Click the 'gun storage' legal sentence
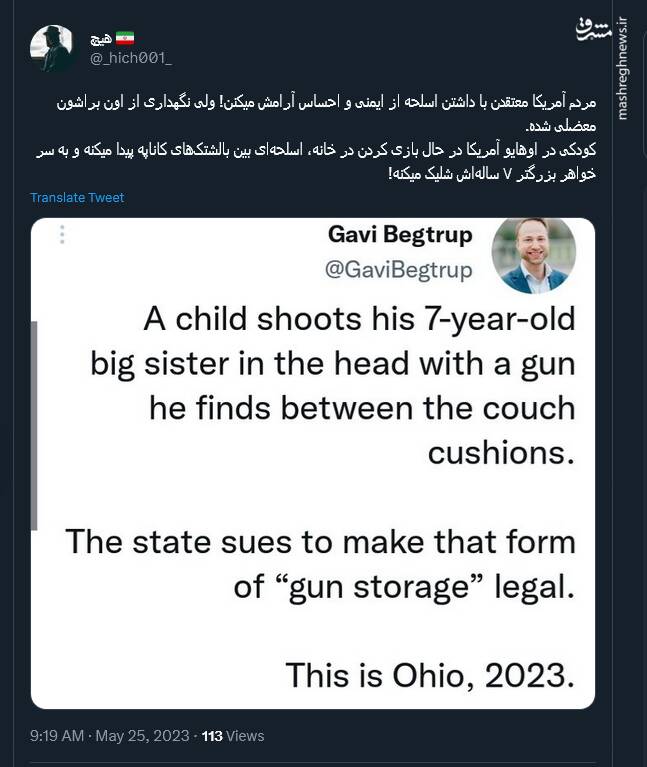 [320, 564]
